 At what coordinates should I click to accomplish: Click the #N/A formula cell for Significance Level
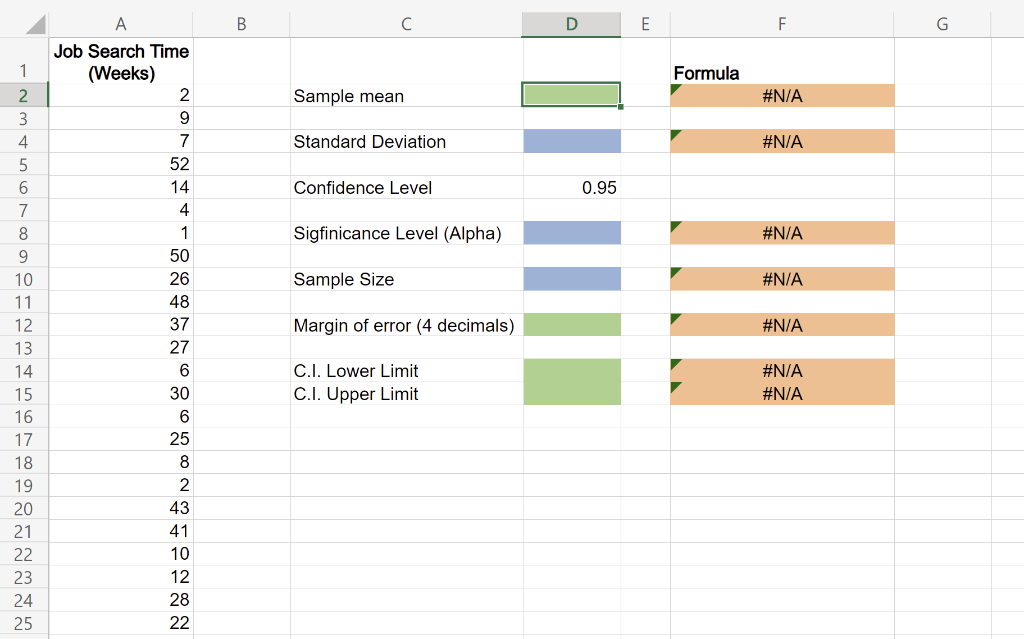click(x=782, y=233)
